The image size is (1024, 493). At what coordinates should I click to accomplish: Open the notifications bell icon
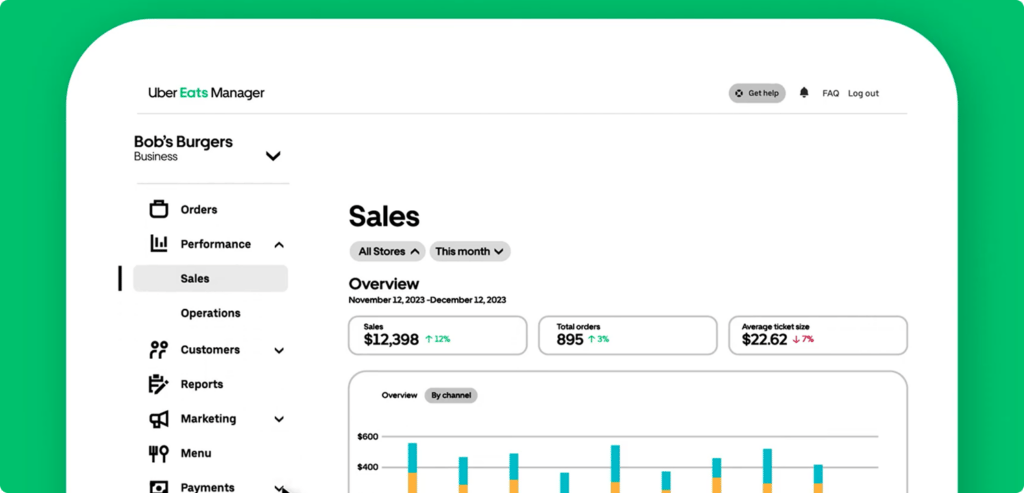pos(804,93)
